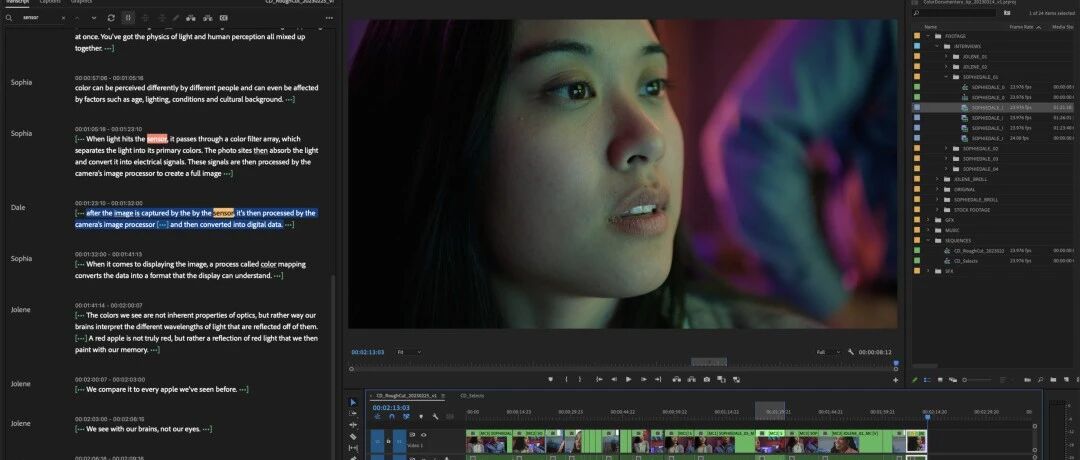Switch to the Graphics tab
Viewport: 1080px width, 460px height.
81,2
